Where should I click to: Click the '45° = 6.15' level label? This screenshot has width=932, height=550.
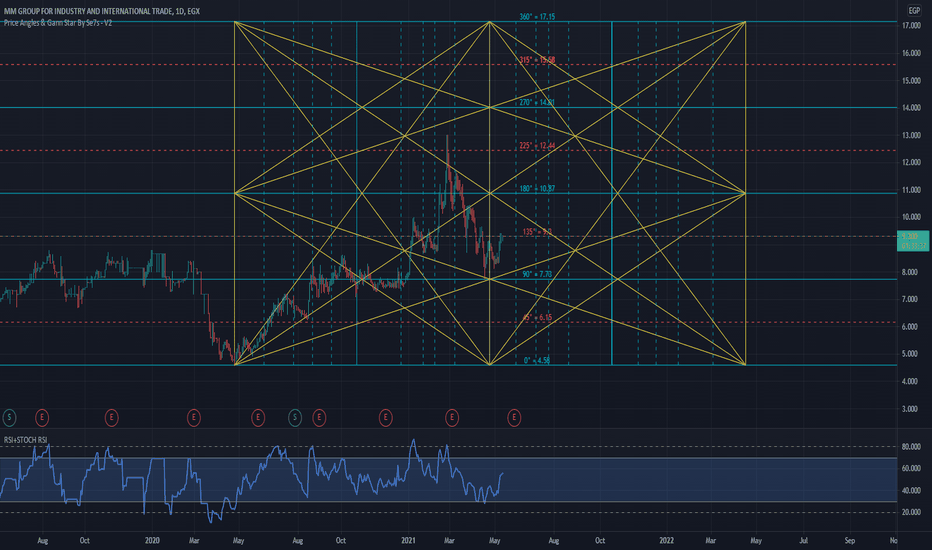point(537,318)
